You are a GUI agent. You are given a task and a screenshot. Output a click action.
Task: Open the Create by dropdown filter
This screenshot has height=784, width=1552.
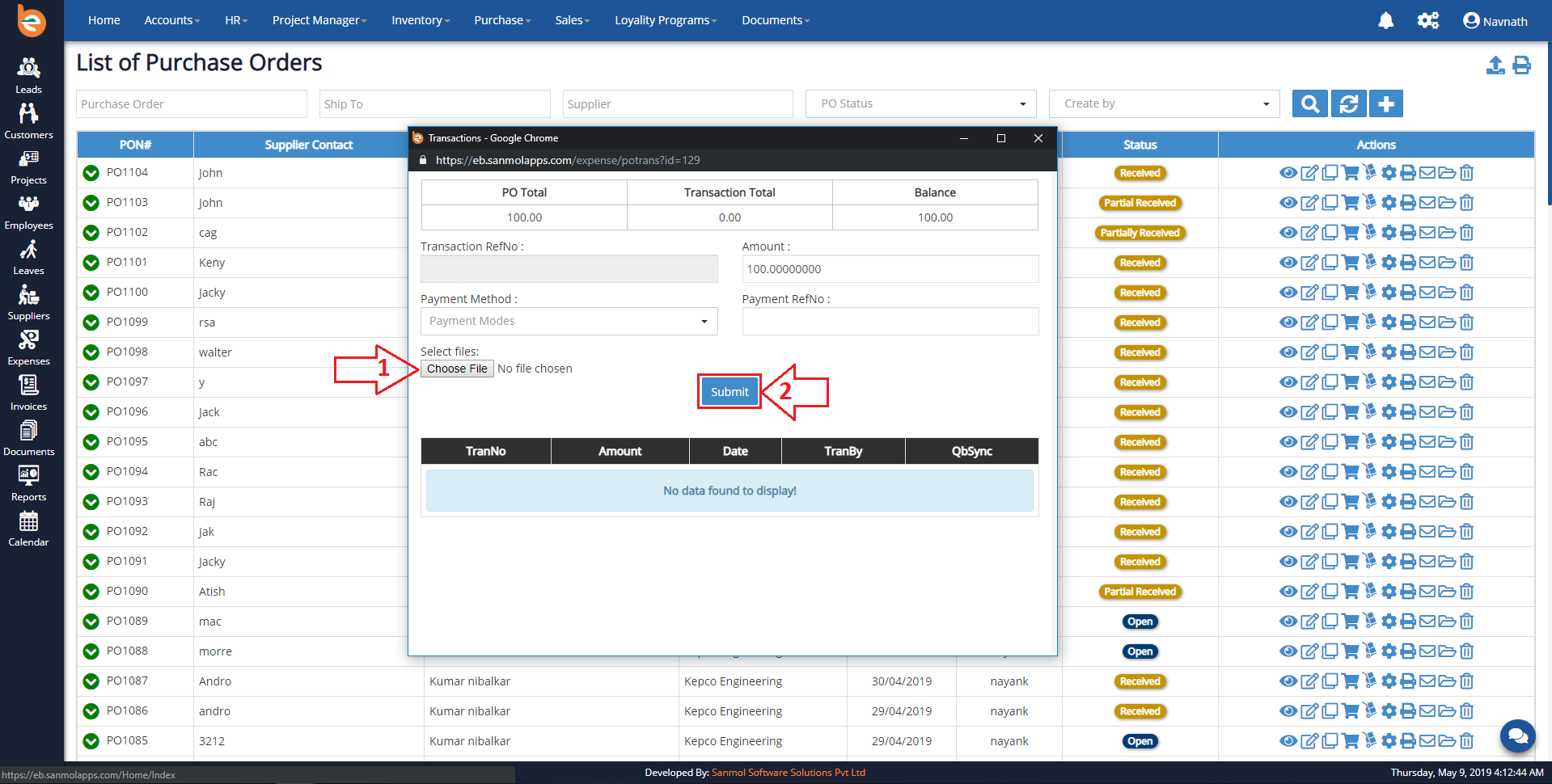pos(1165,103)
